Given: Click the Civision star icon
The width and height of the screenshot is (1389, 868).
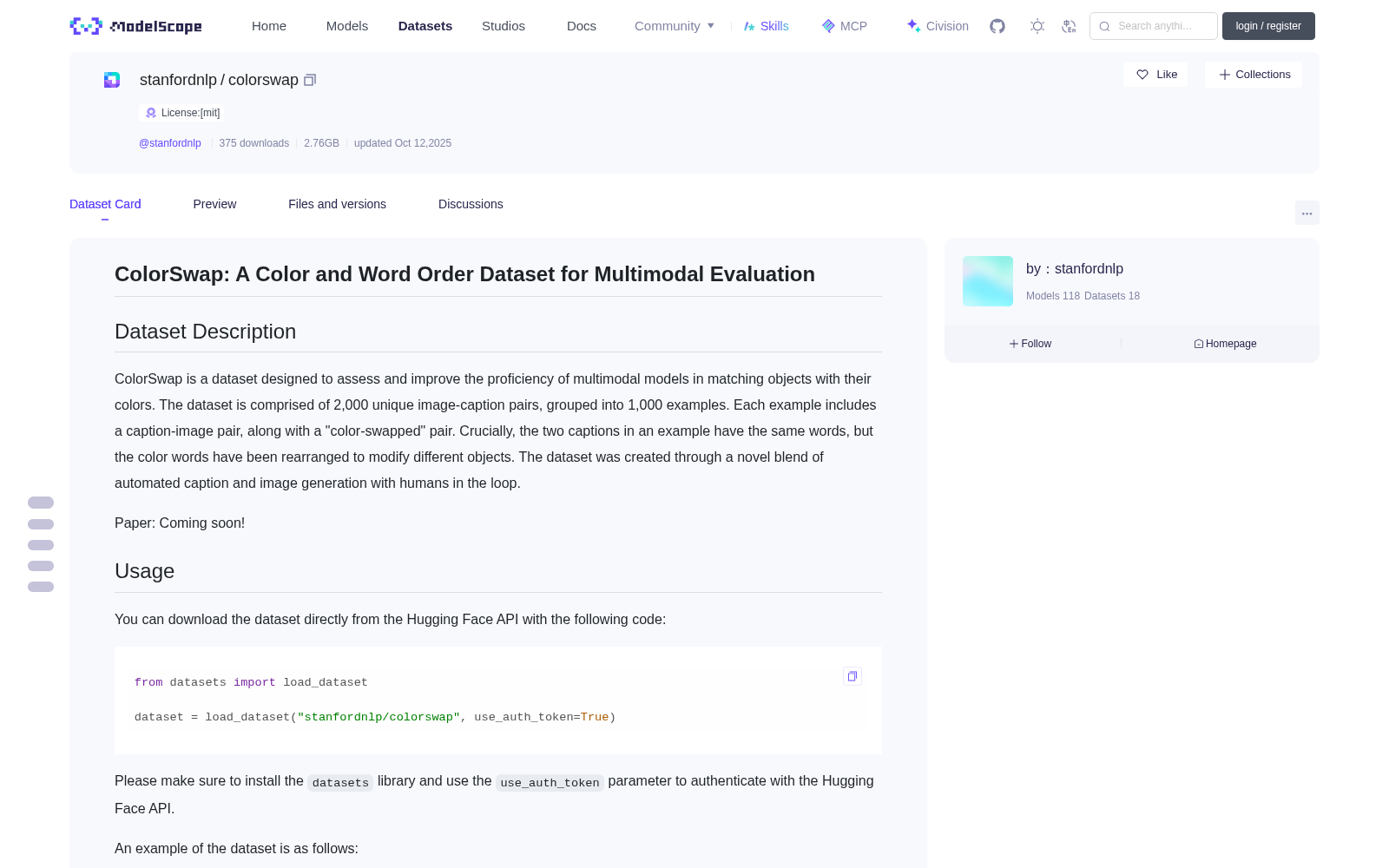Looking at the screenshot, I should click(x=913, y=26).
